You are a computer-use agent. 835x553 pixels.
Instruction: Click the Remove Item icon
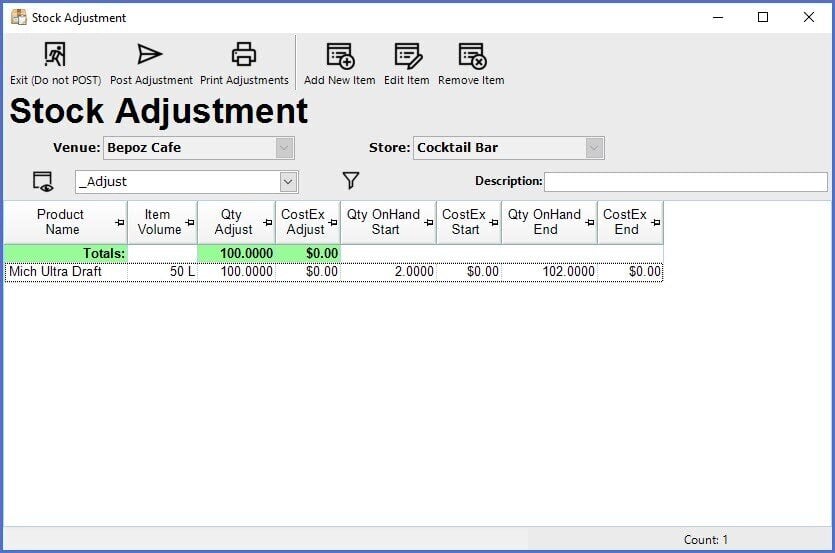coord(471,56)
